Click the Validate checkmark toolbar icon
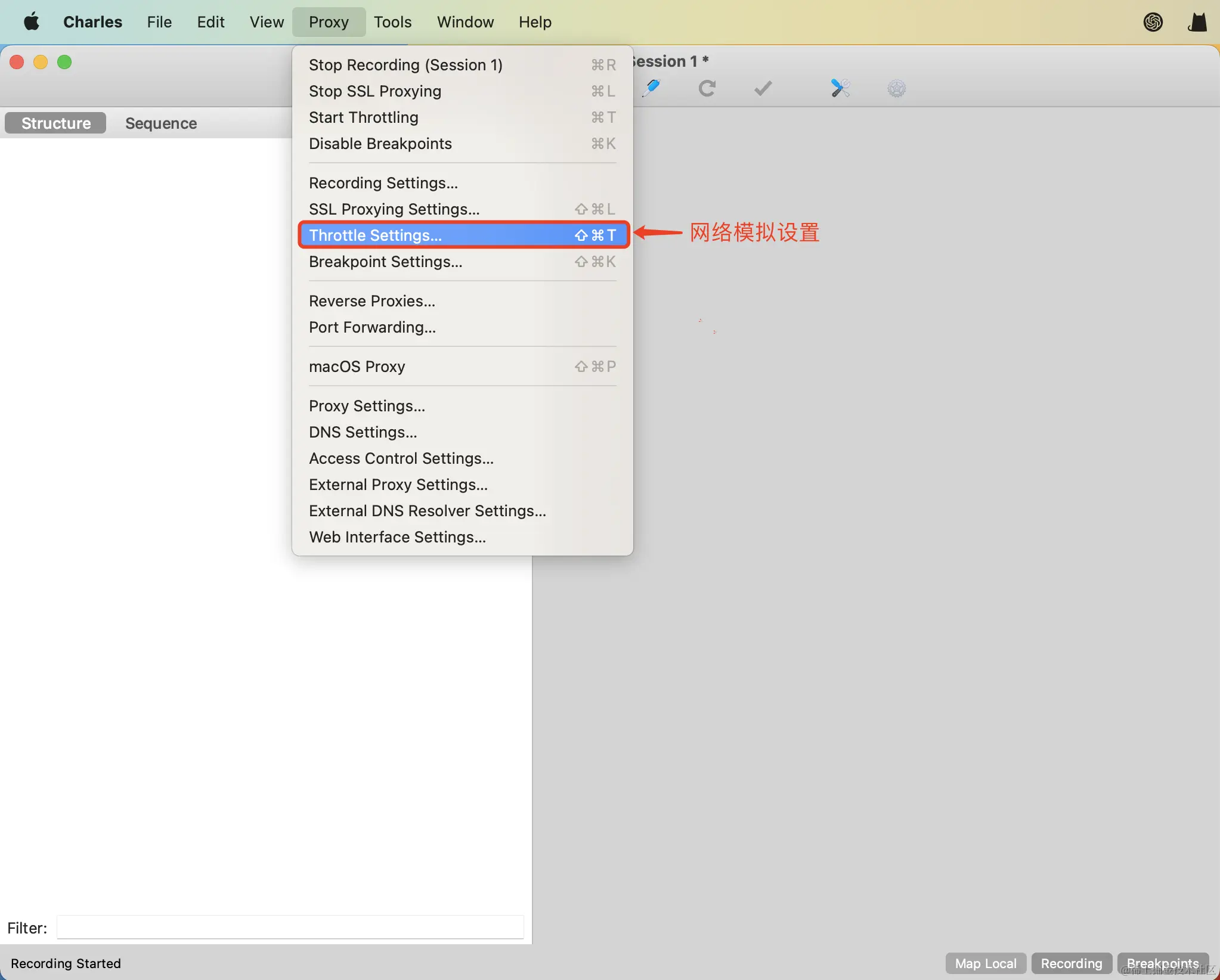 (x=763, y=88)
